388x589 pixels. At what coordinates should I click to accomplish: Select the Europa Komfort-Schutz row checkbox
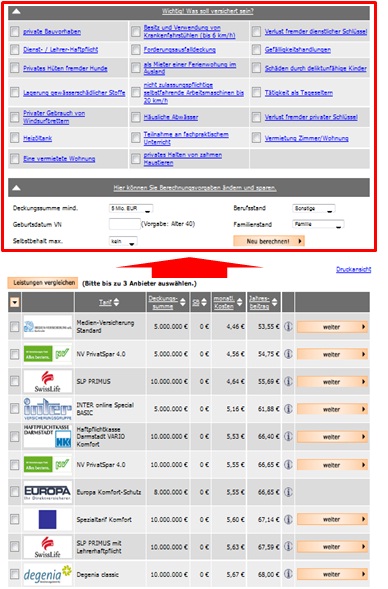point(15,492)
